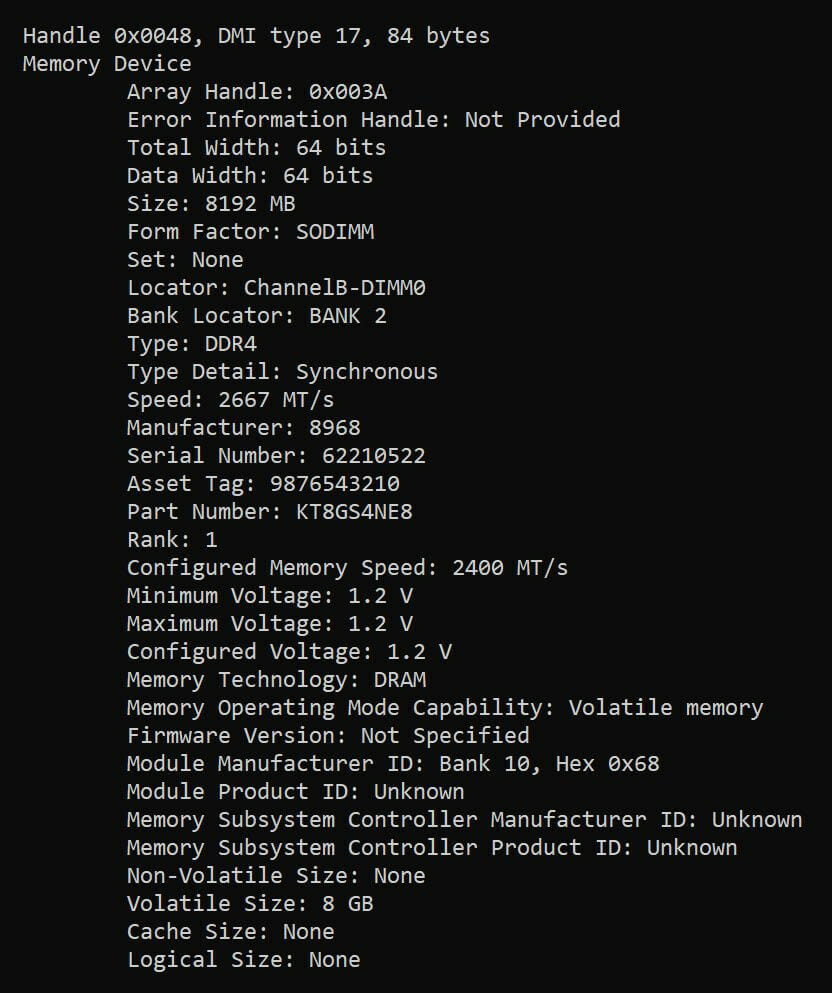Image resolution: width=832 pixels, height=993 pixels.
Task: Click the Logical Size None line
Action: pos(244,960)
